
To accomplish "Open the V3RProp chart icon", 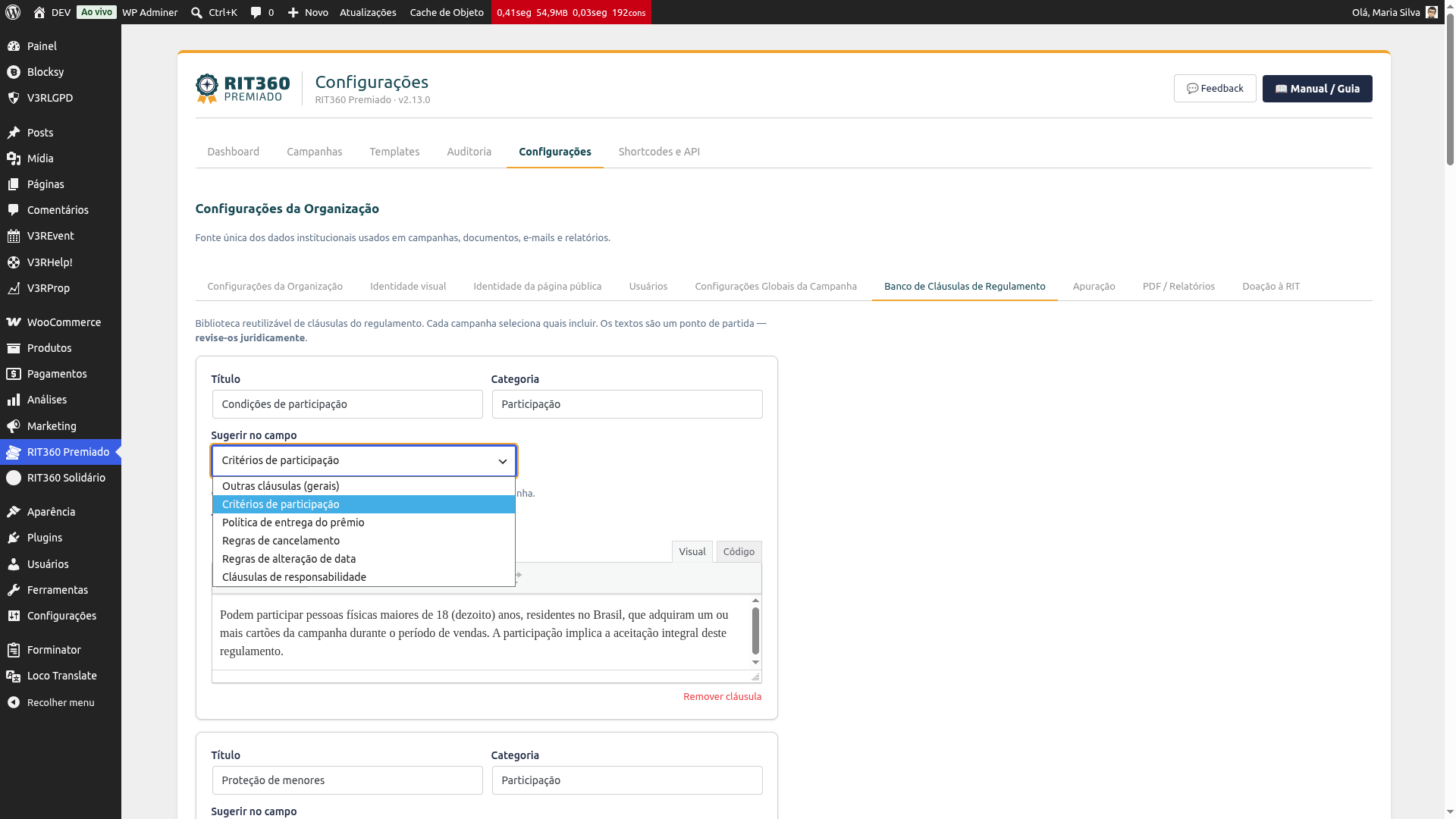I will pyautogui.click(x=14, y=288).
